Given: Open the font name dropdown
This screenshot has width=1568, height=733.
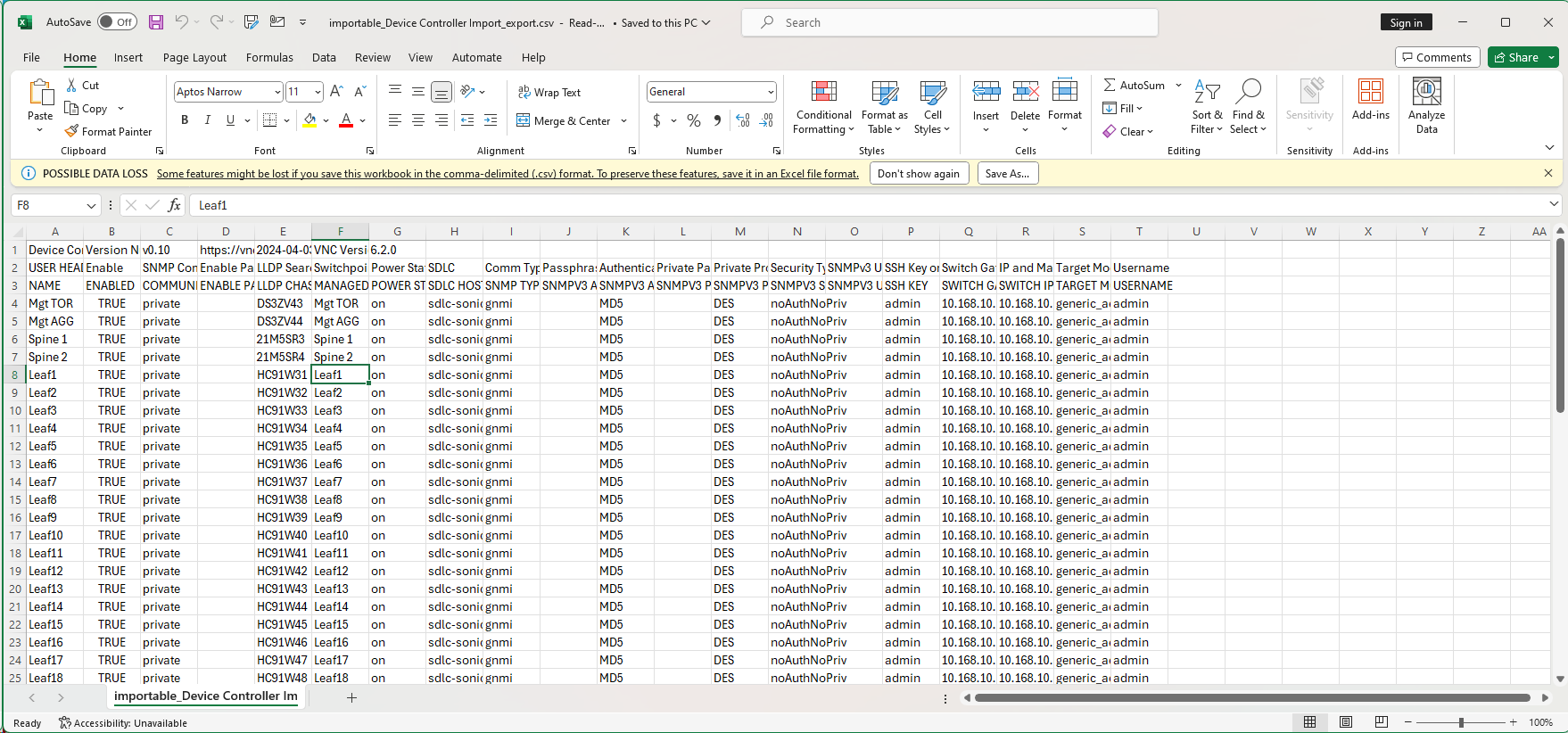Looking at the screenshot, I should click(277, 92).
